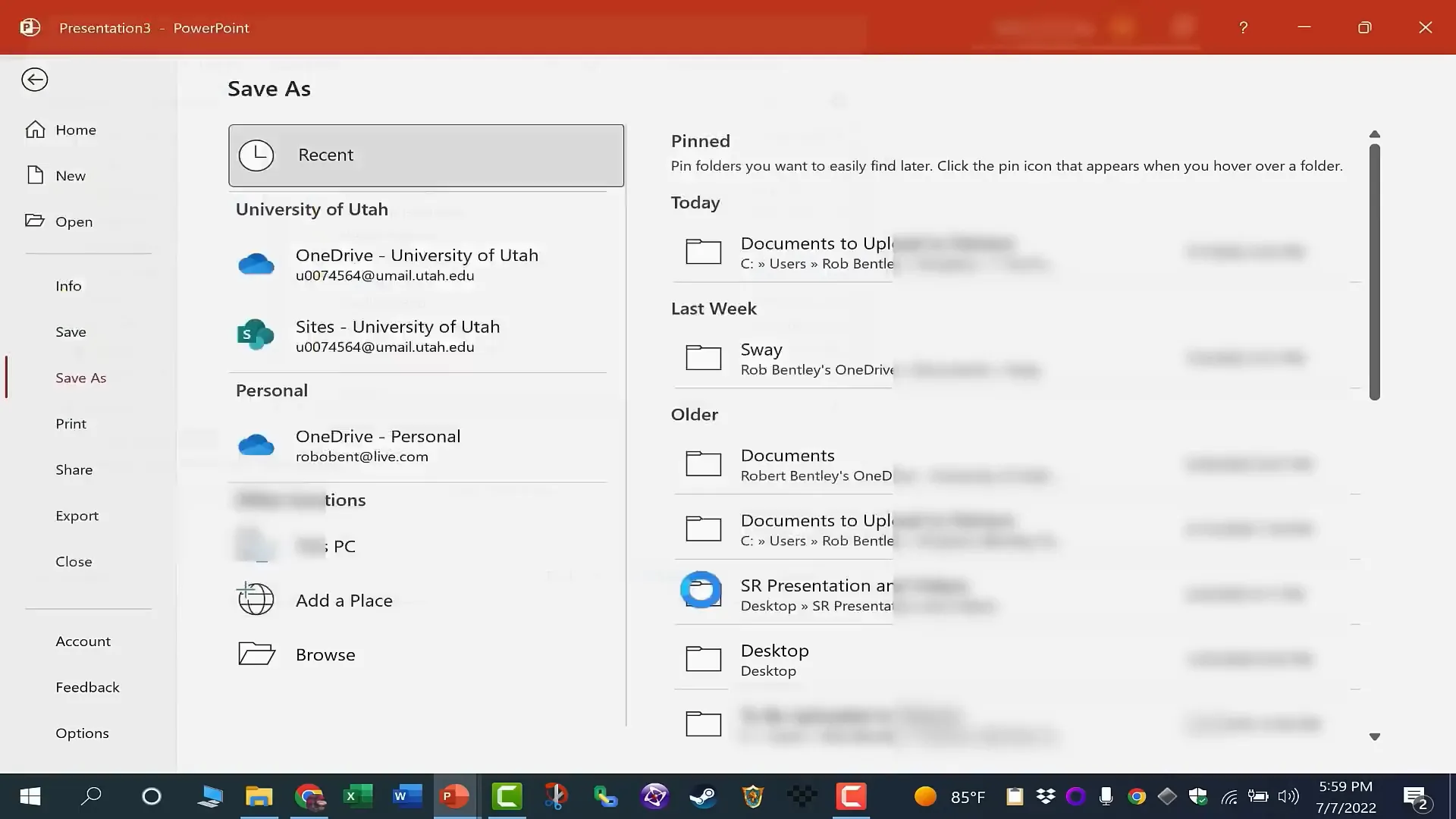Click the scroll down arrow of folder list
The image size is (1456, 819).
1374,736
